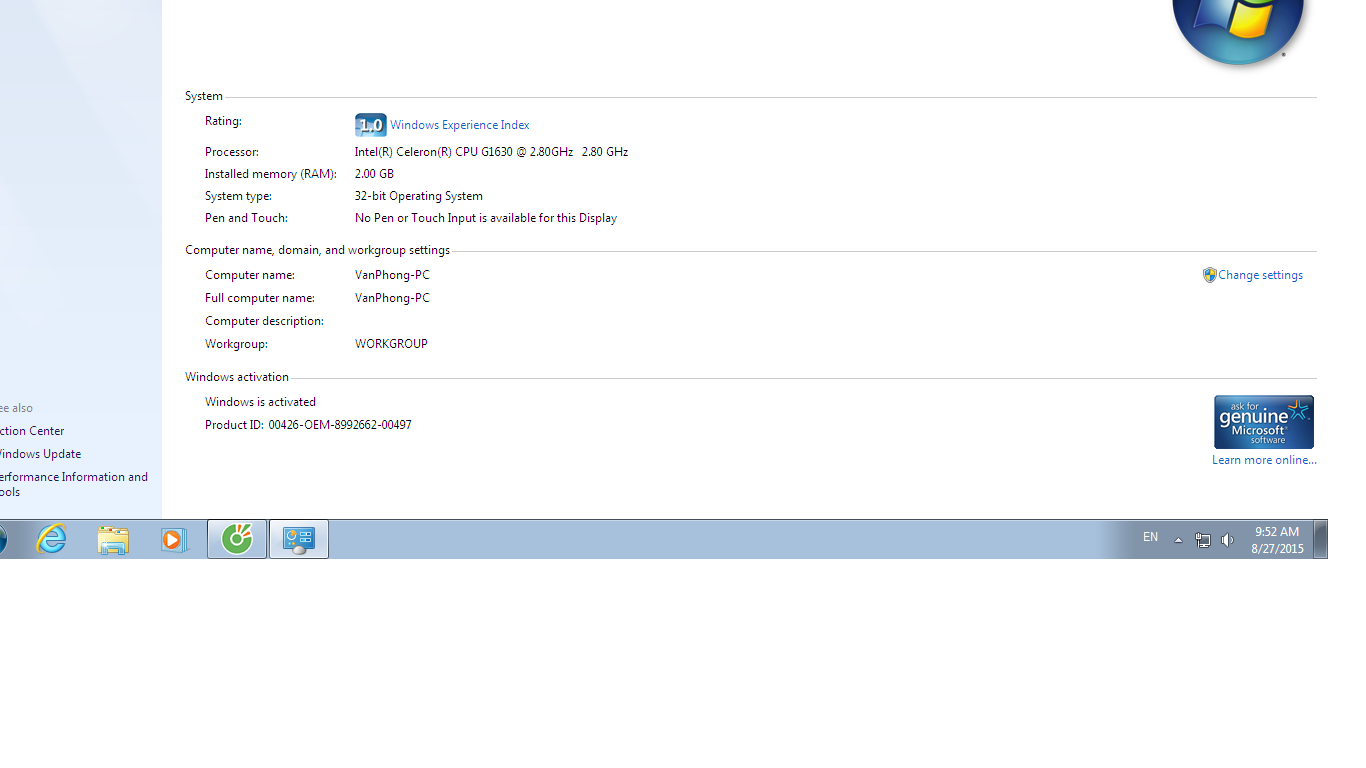Follow the Learn more online link

point(1264,460)
